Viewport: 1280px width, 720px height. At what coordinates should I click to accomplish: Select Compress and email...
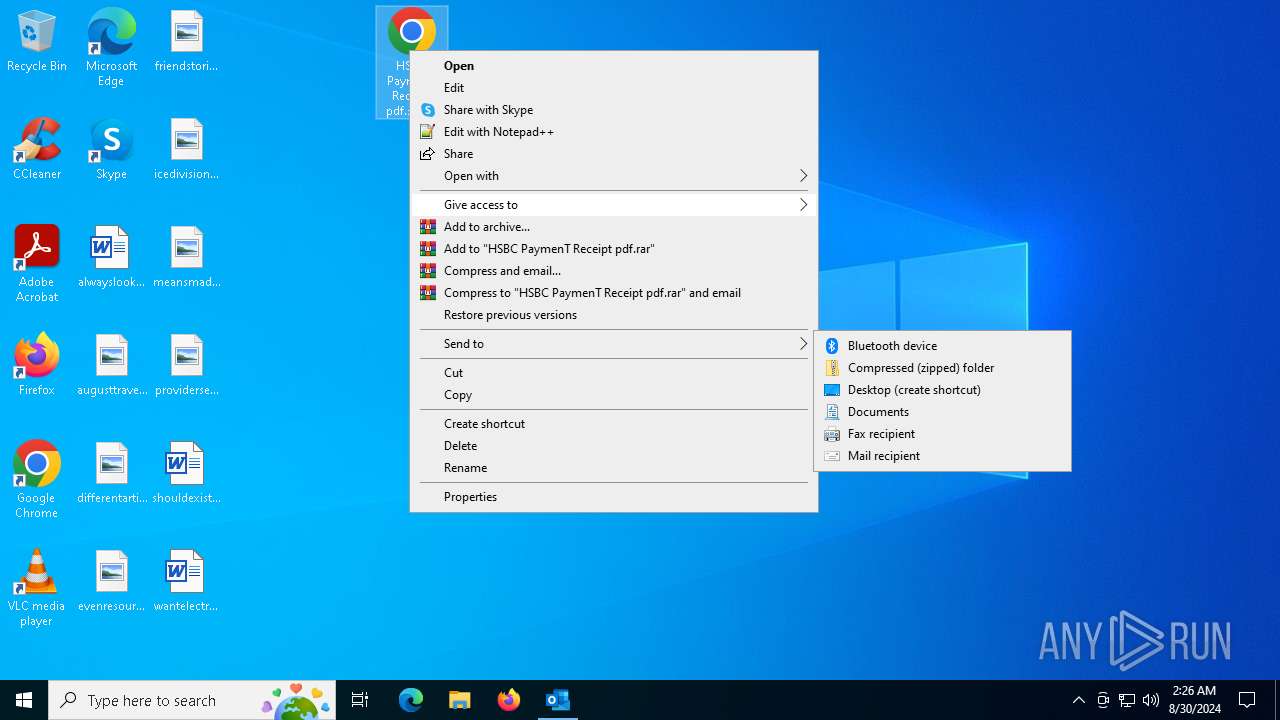pos(614,271)
